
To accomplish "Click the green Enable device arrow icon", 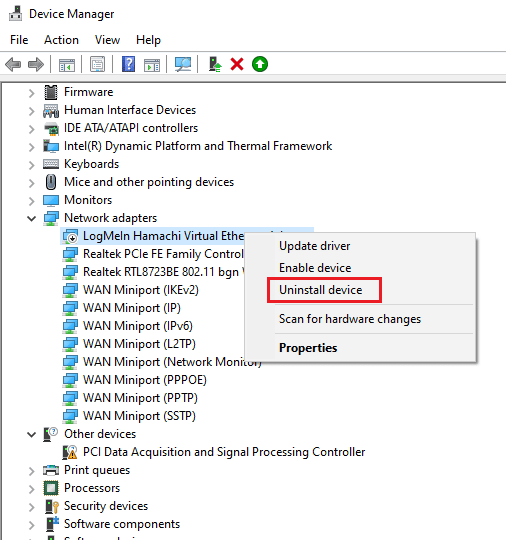I will tap(260, 64).
